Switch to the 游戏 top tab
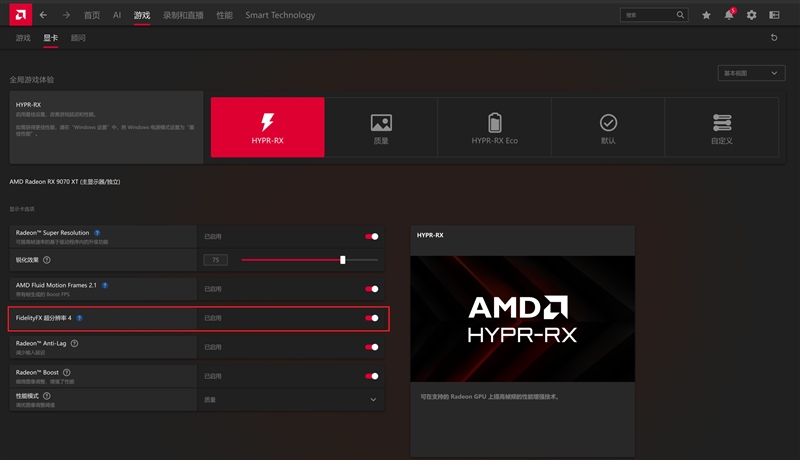The width and height of the screenshot is (800, 460). point(142,15)
